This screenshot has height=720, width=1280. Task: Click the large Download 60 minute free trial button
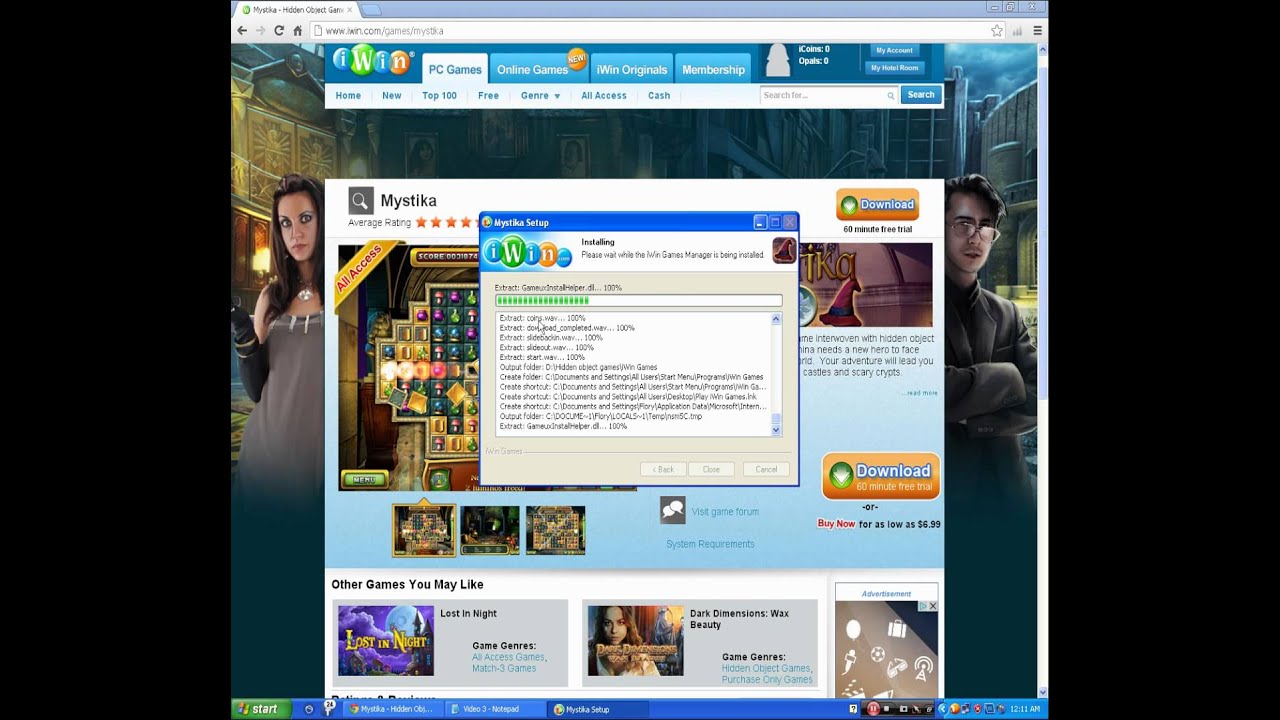pos(881,476)
